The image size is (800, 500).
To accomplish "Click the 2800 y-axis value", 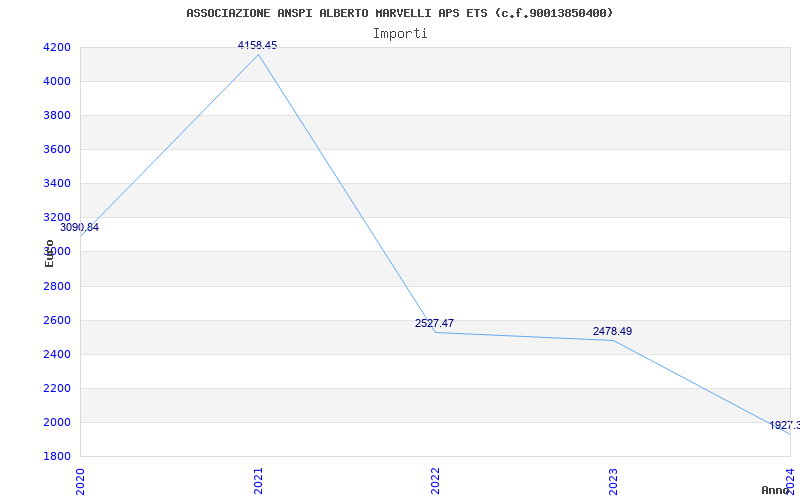I will click(x=57, y=286).
